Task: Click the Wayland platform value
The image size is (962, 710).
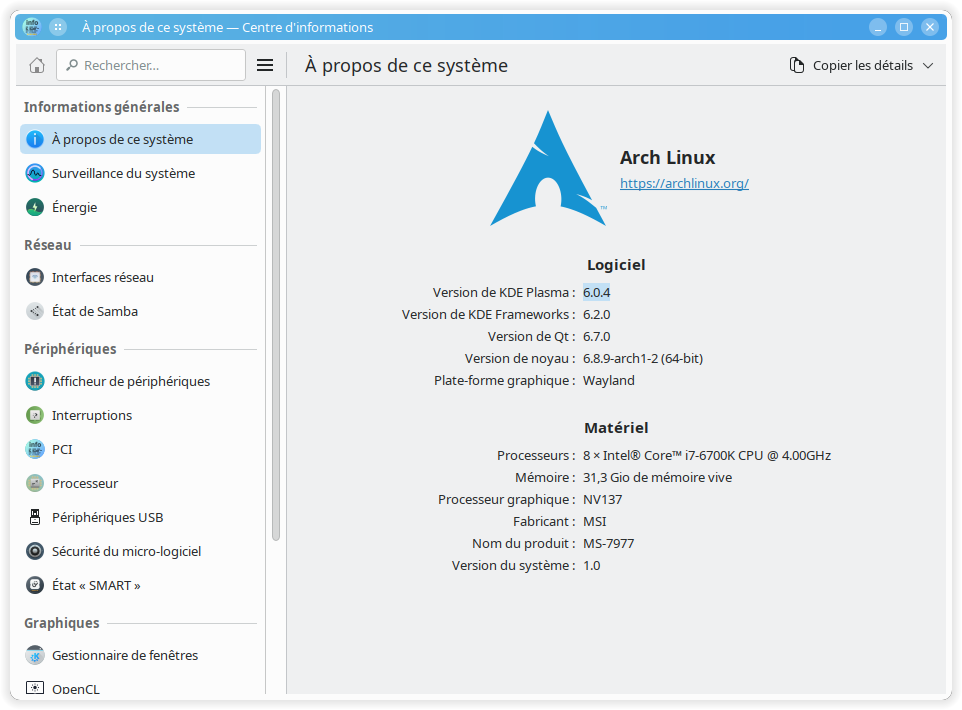Action: (609, 380)
